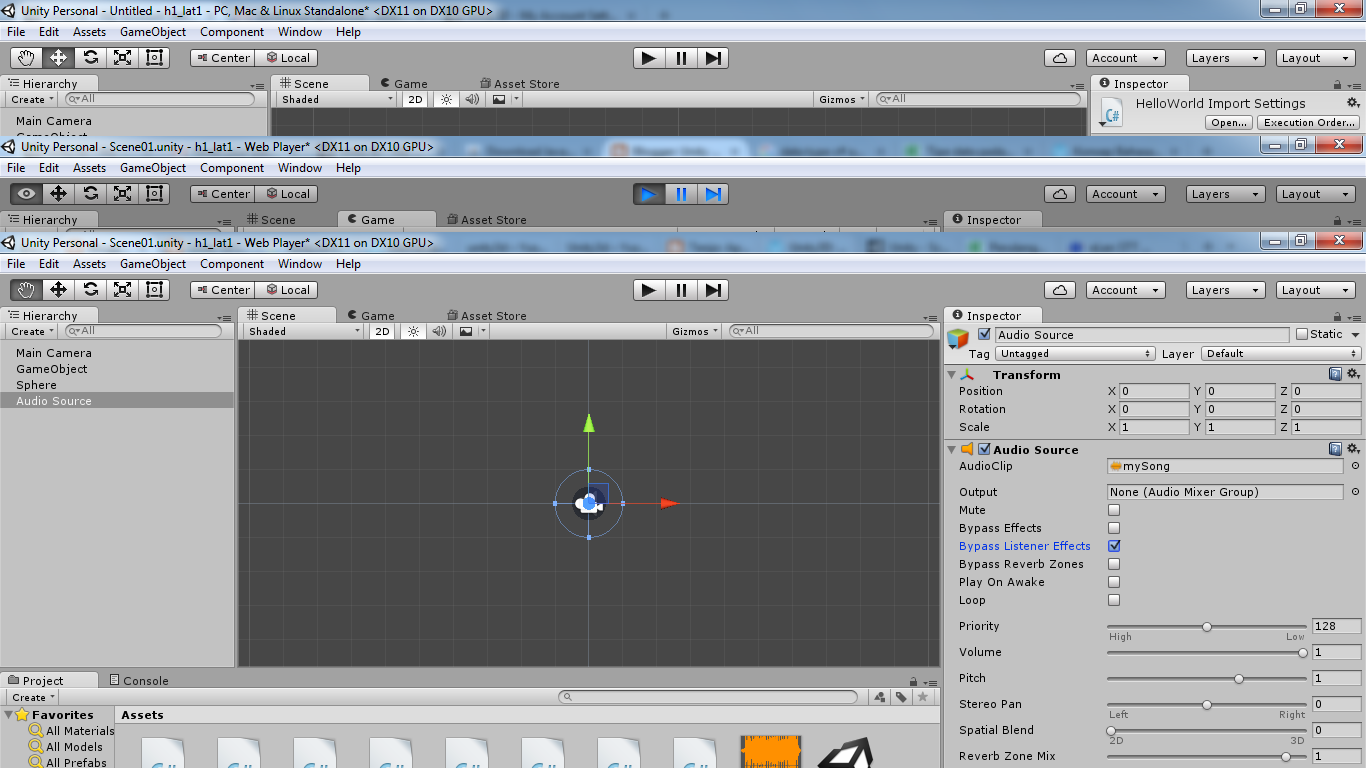Enable the Bypass Effects checkbox
The width and height of the screenshot is (1366, 768).
pos(1114,528)
